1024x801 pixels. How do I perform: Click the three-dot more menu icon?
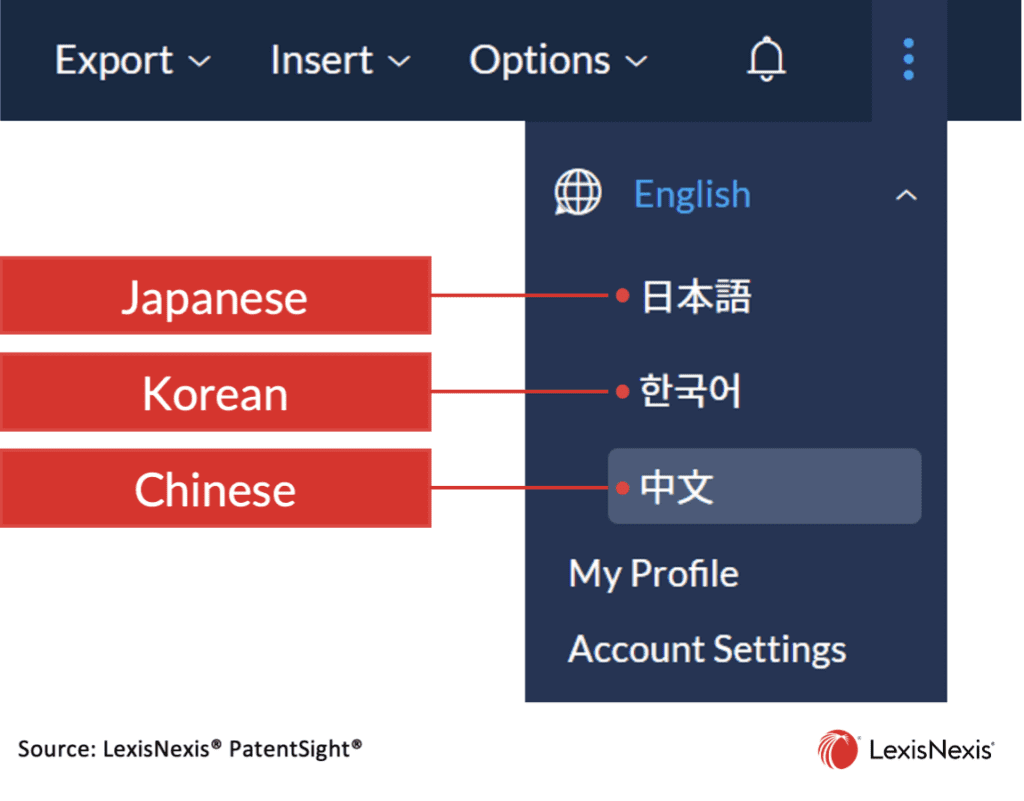(x=908, y=59)
